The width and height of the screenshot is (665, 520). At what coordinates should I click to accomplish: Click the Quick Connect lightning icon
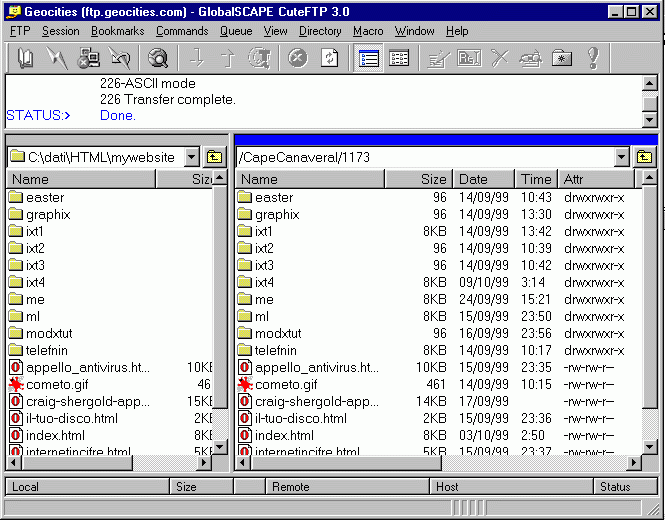click(x=57, y=58)
